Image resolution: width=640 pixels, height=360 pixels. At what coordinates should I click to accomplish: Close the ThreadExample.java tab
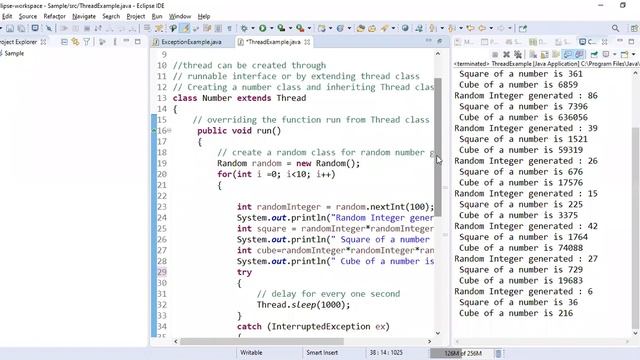coord(307,42)
